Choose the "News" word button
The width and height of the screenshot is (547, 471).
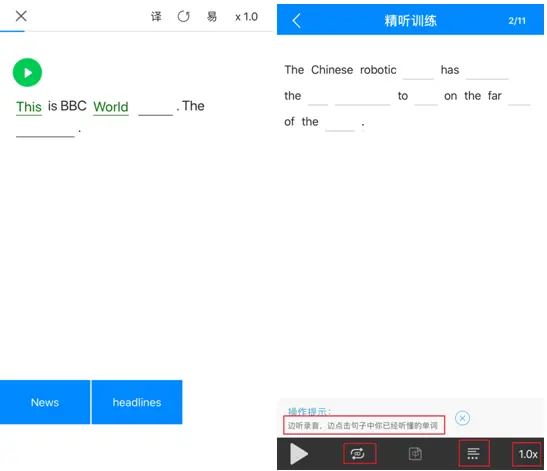(45, 402)
